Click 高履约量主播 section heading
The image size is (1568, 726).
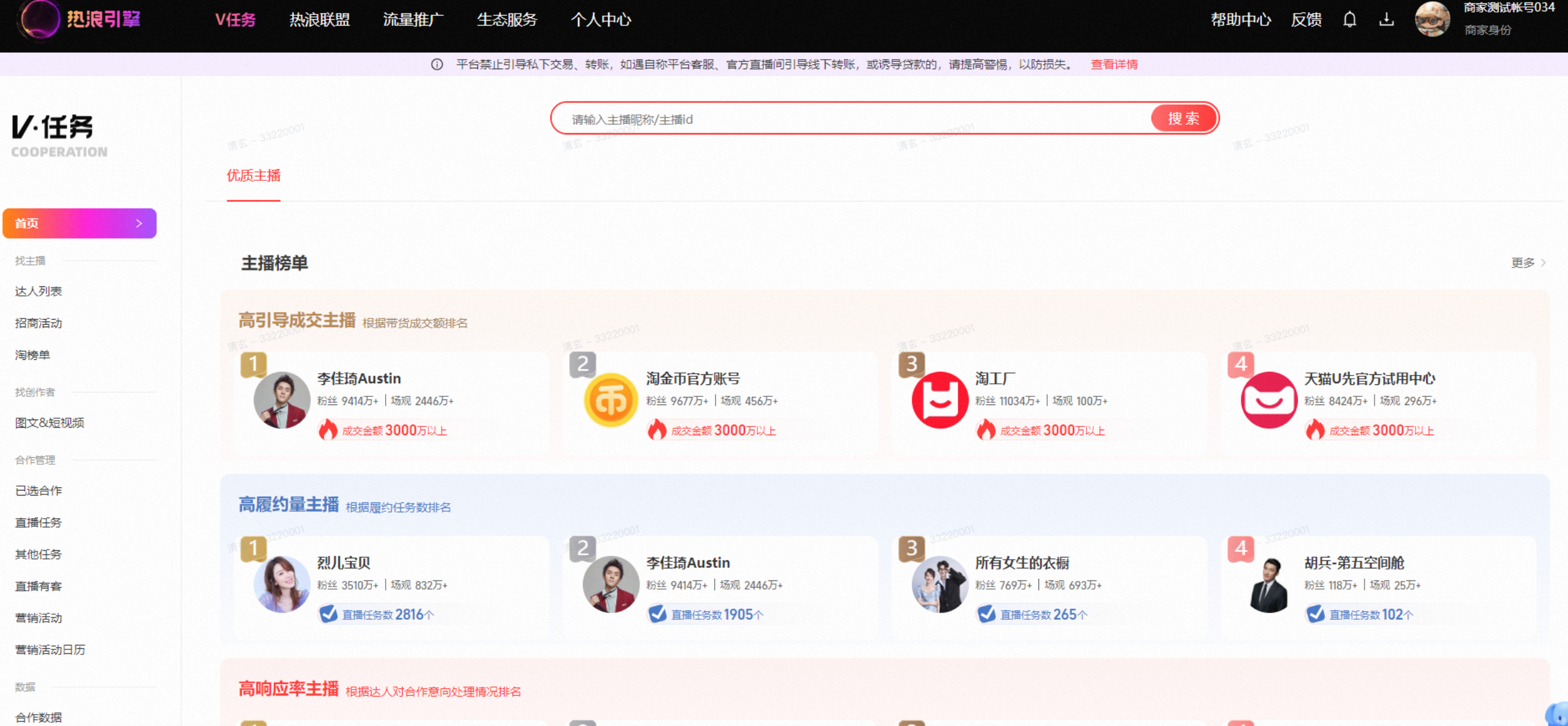point(288,504)
